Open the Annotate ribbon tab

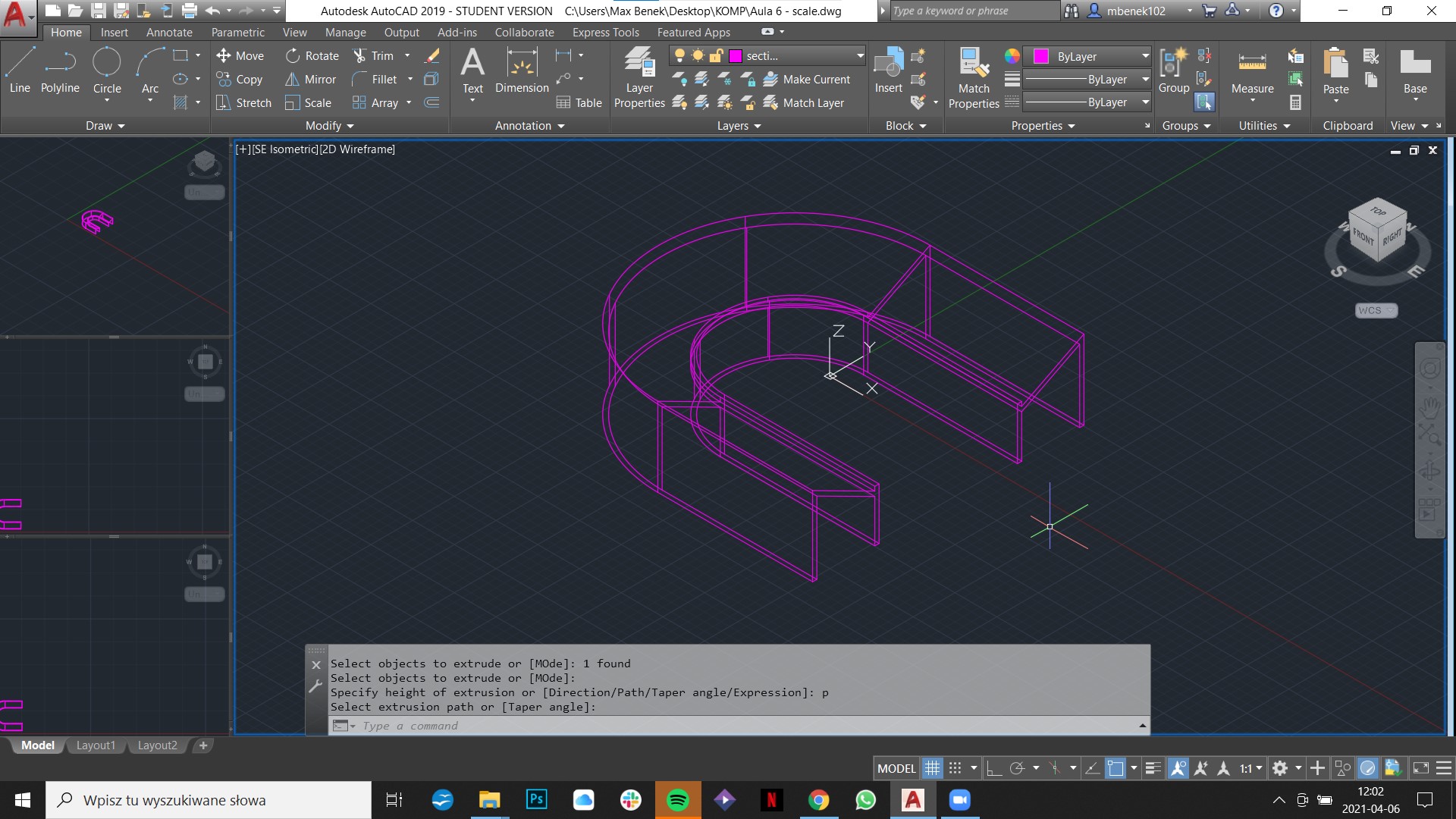pyautogui.click(x=169, y=32)
